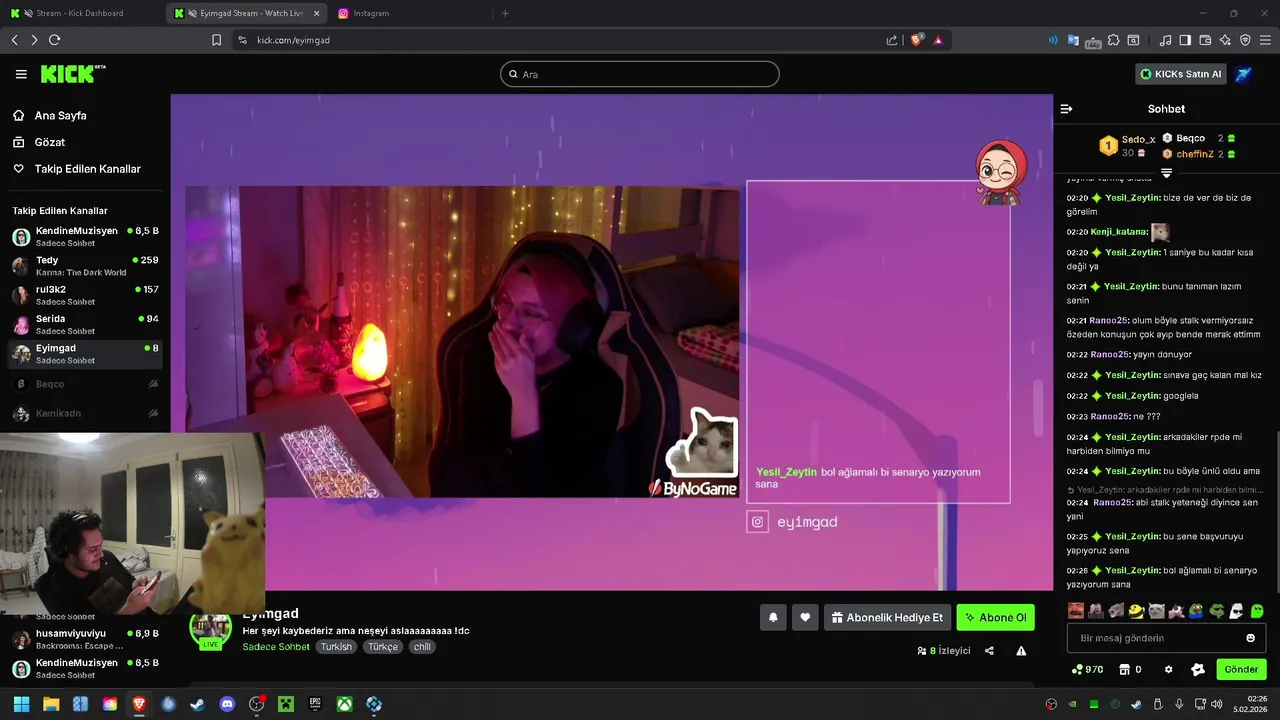
Task: Share the stream via share icon
Action: pos(989,651)
